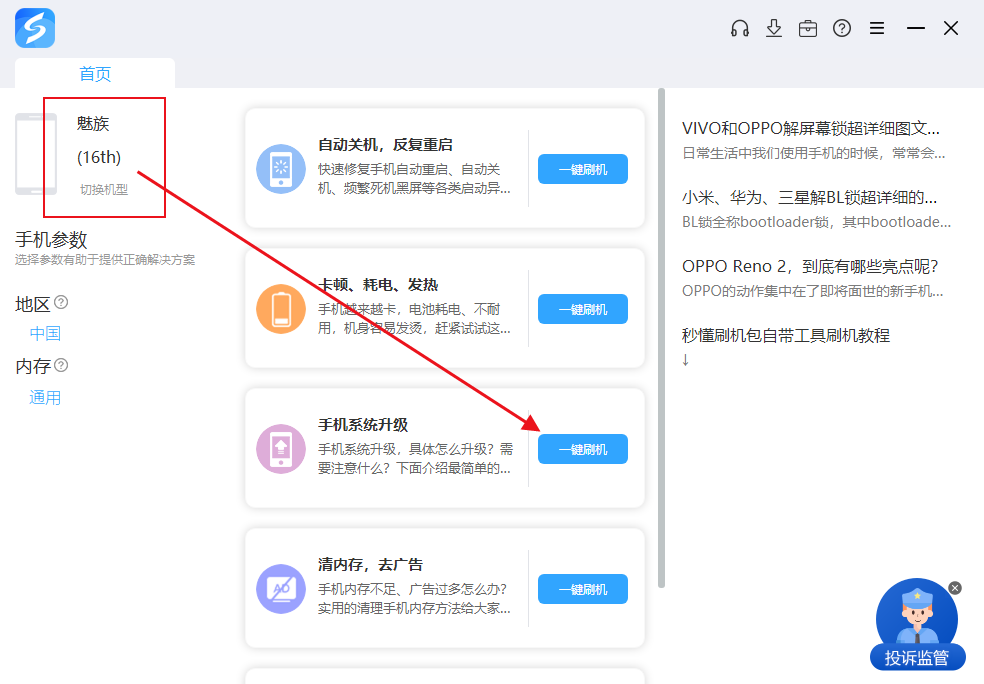Open article OPPO Reno 2，到底有哪些亮点呢
Screen dimensions: 984x684
tap(810, 267)
